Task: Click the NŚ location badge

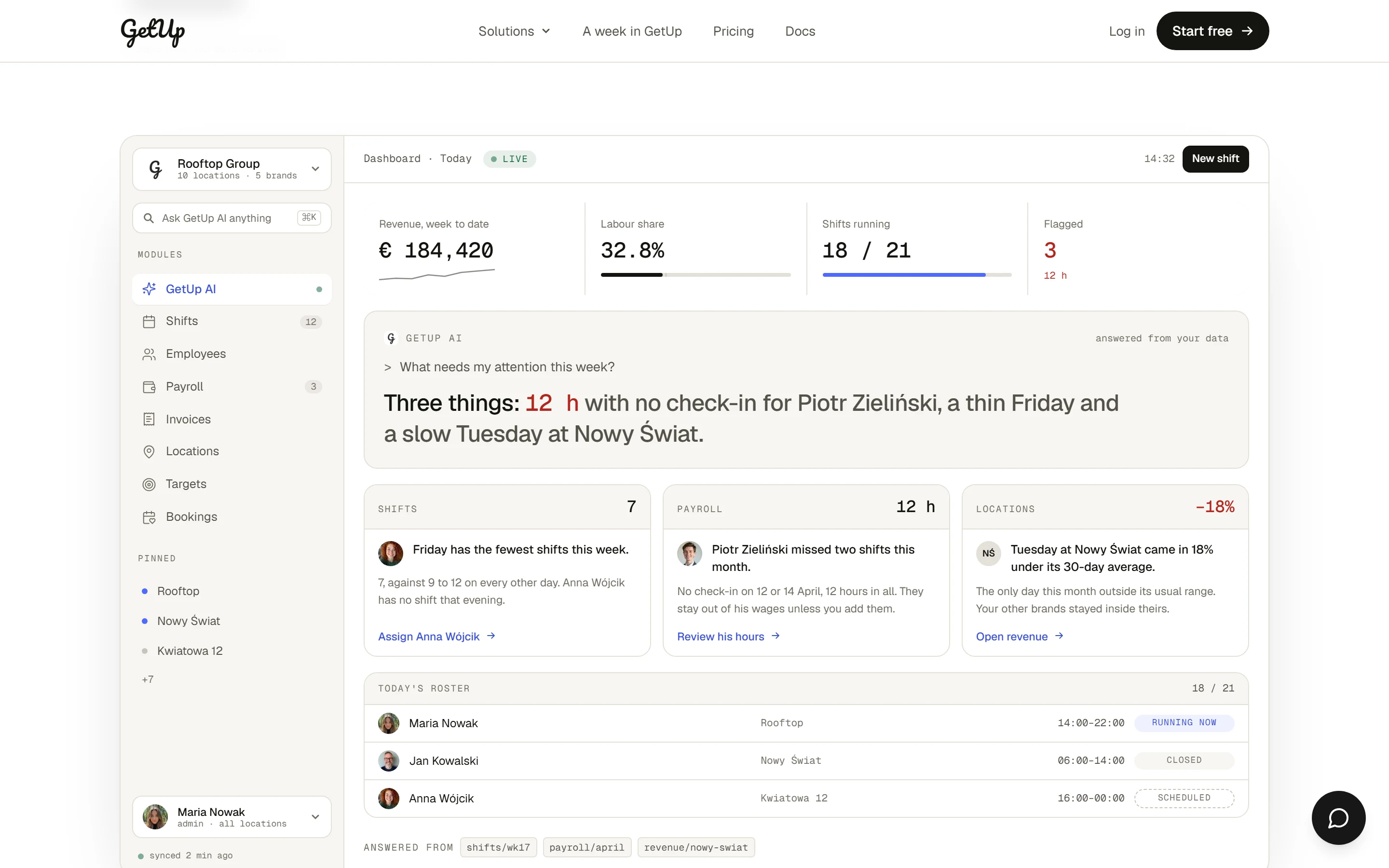Action: [x=988, y=554]
